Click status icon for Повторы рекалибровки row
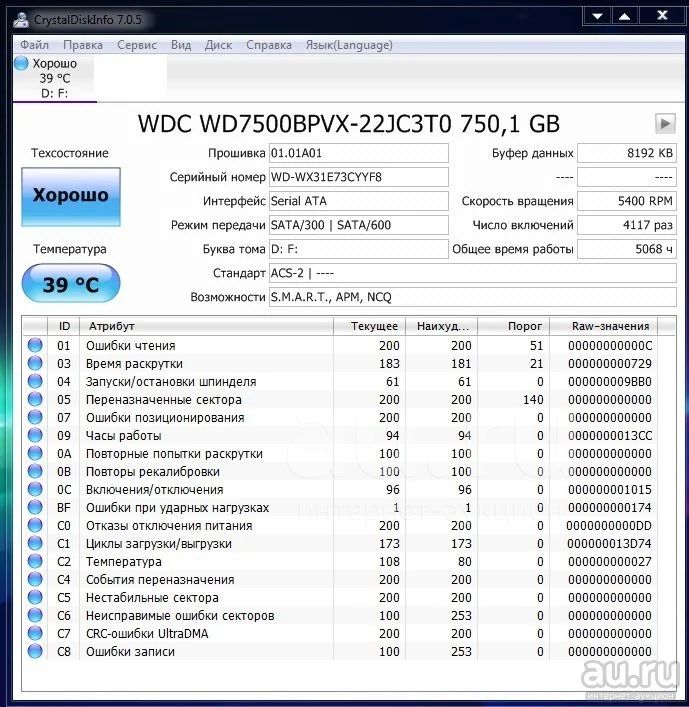This screenshot has width=689, height=707. tap(35, 471)
